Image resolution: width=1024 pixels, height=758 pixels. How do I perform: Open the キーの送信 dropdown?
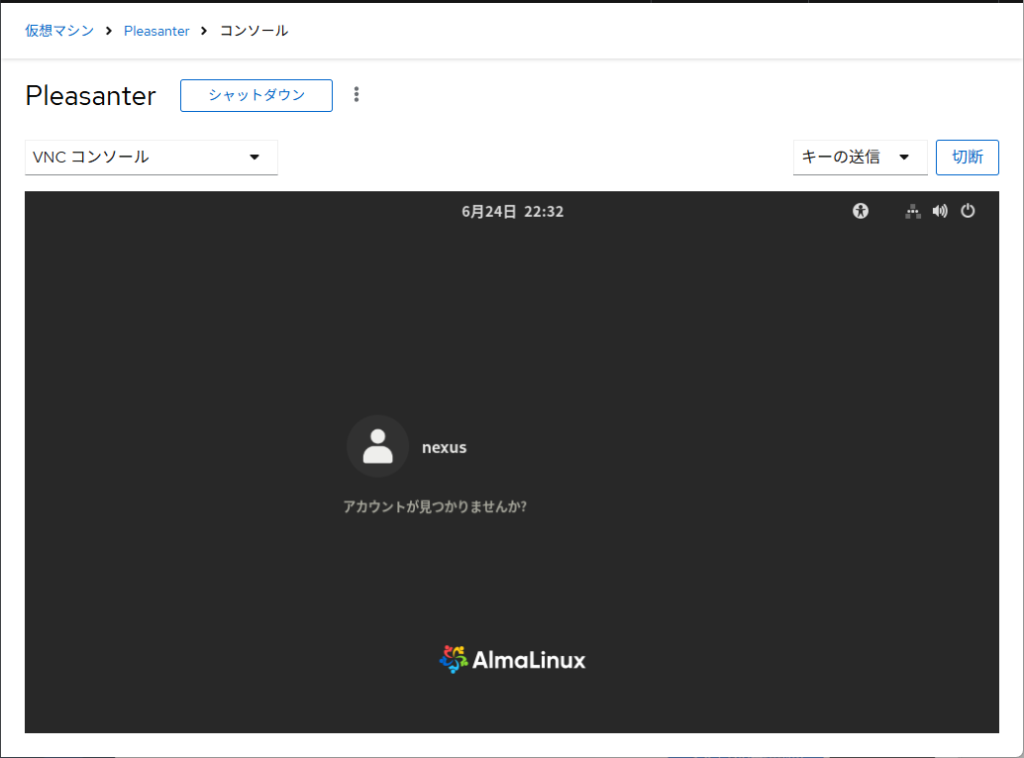(x=859, y=157)
